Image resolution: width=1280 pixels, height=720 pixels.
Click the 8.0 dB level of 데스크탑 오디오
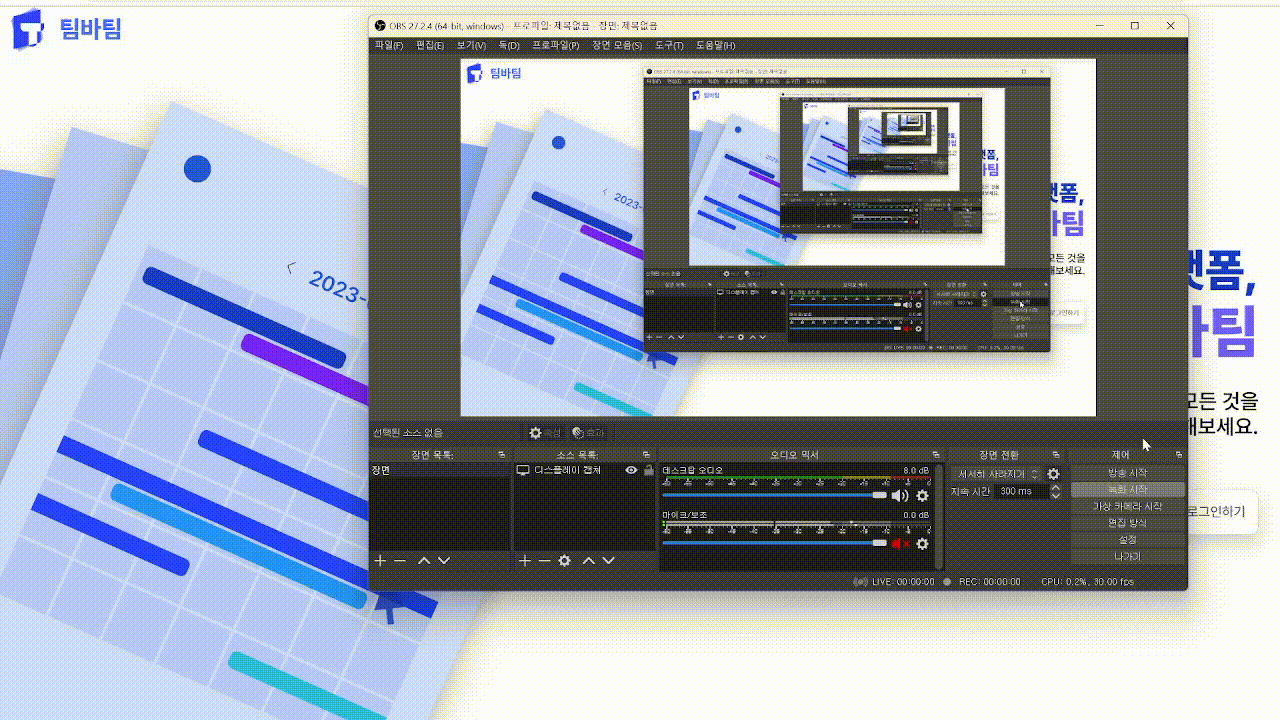915,470
